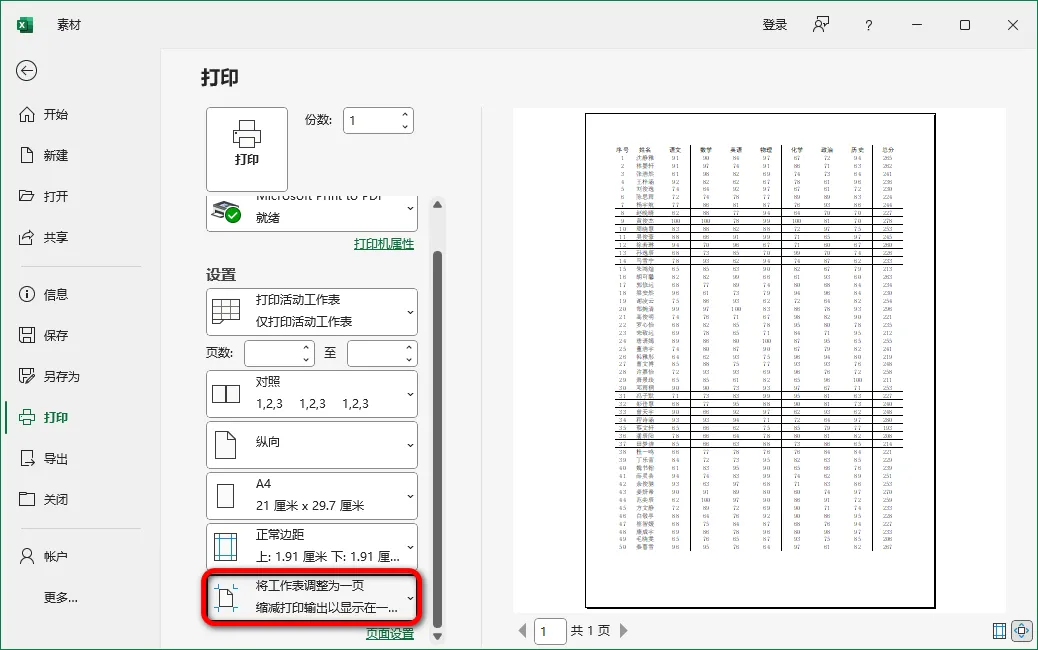Image resolution: width=1038 pixels, height=650 pixels.
Task: Open 打印机属性 link
Action: tap(384, 244)
